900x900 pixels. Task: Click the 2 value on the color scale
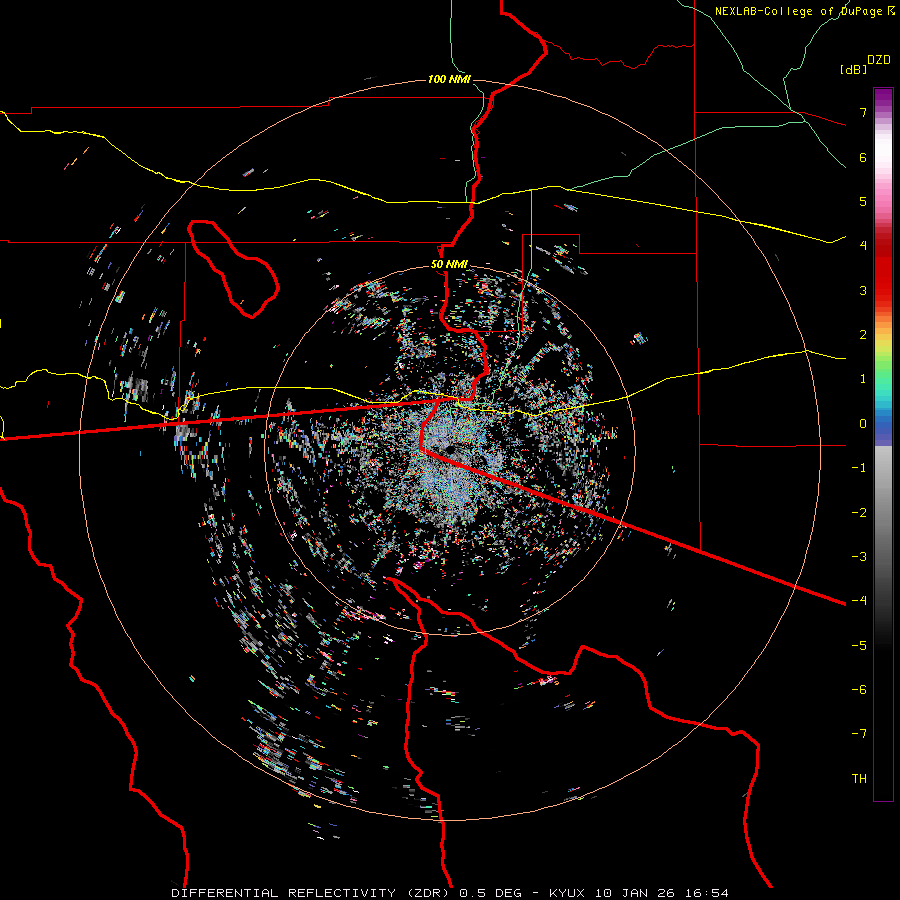pos(863,335)
